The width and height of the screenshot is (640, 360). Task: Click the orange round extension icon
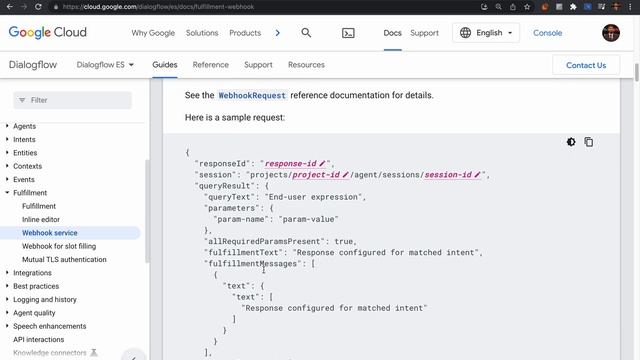pyautogui.click(x=544, y=7)
